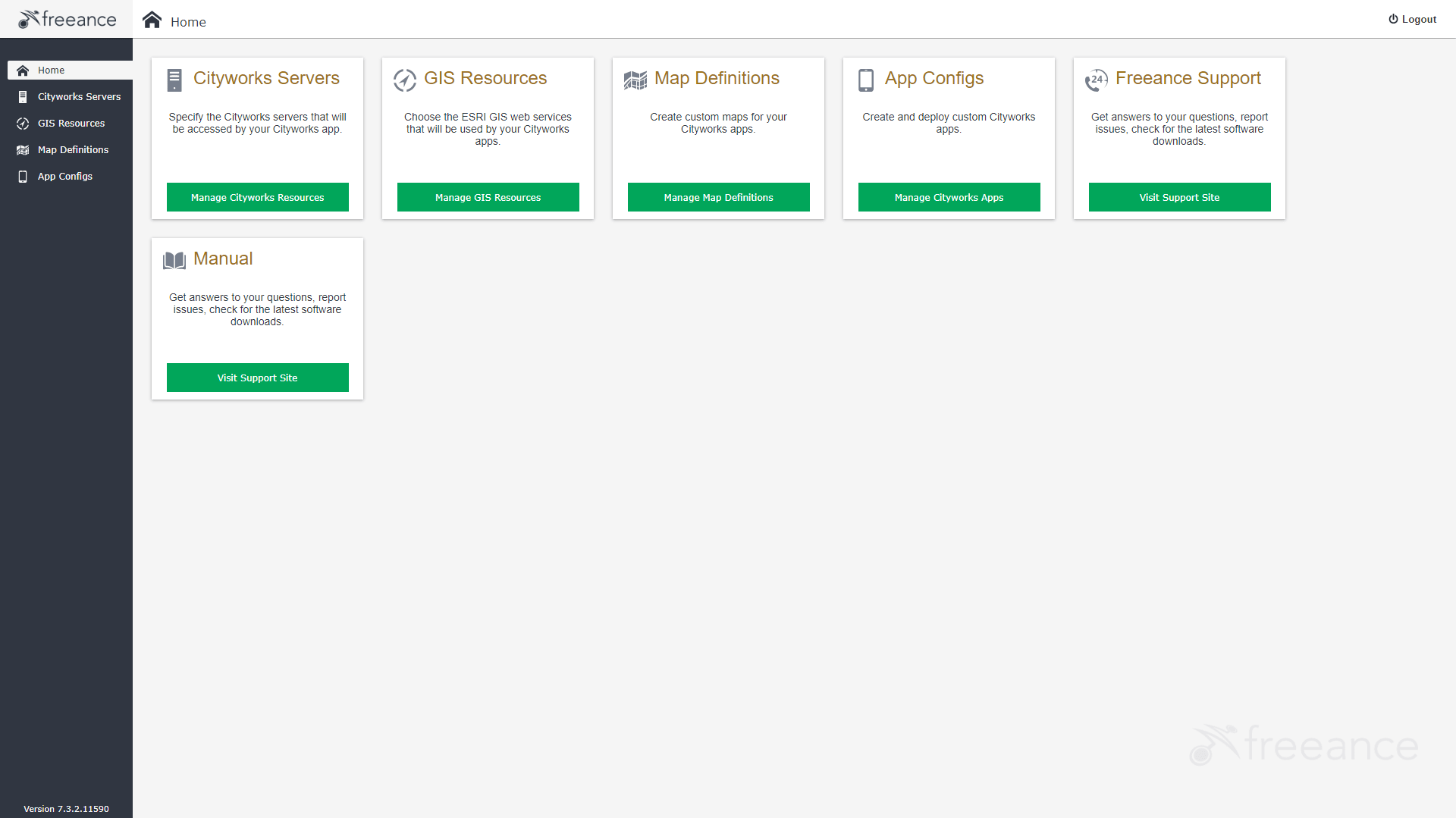Visit Support Site from Freeance Support card
1456x818 pixels.
(1180, 197)
